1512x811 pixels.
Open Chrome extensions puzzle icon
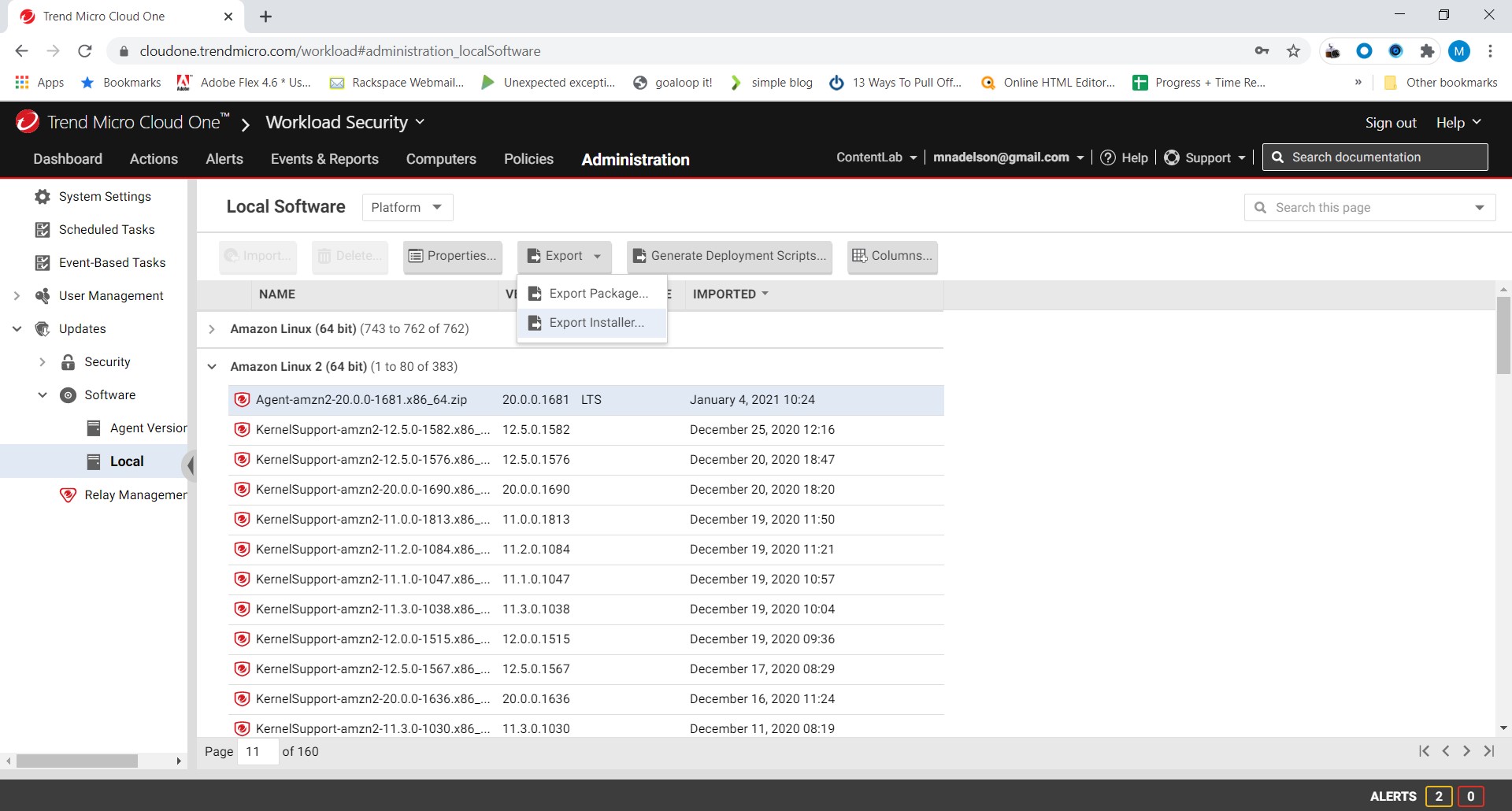[1427, 51]
